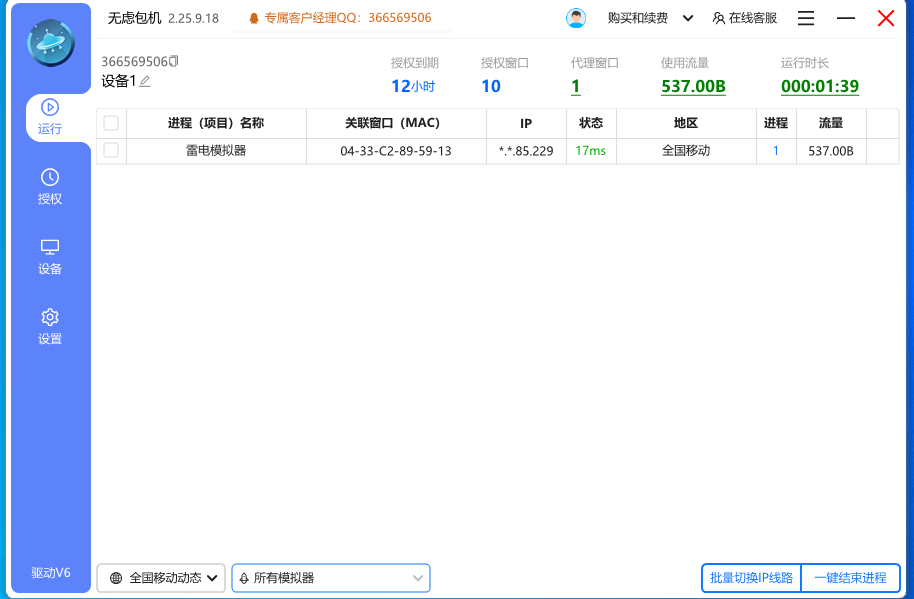
Task: Copy account ID 366569506 with copy icon
Action: [174, 62]
